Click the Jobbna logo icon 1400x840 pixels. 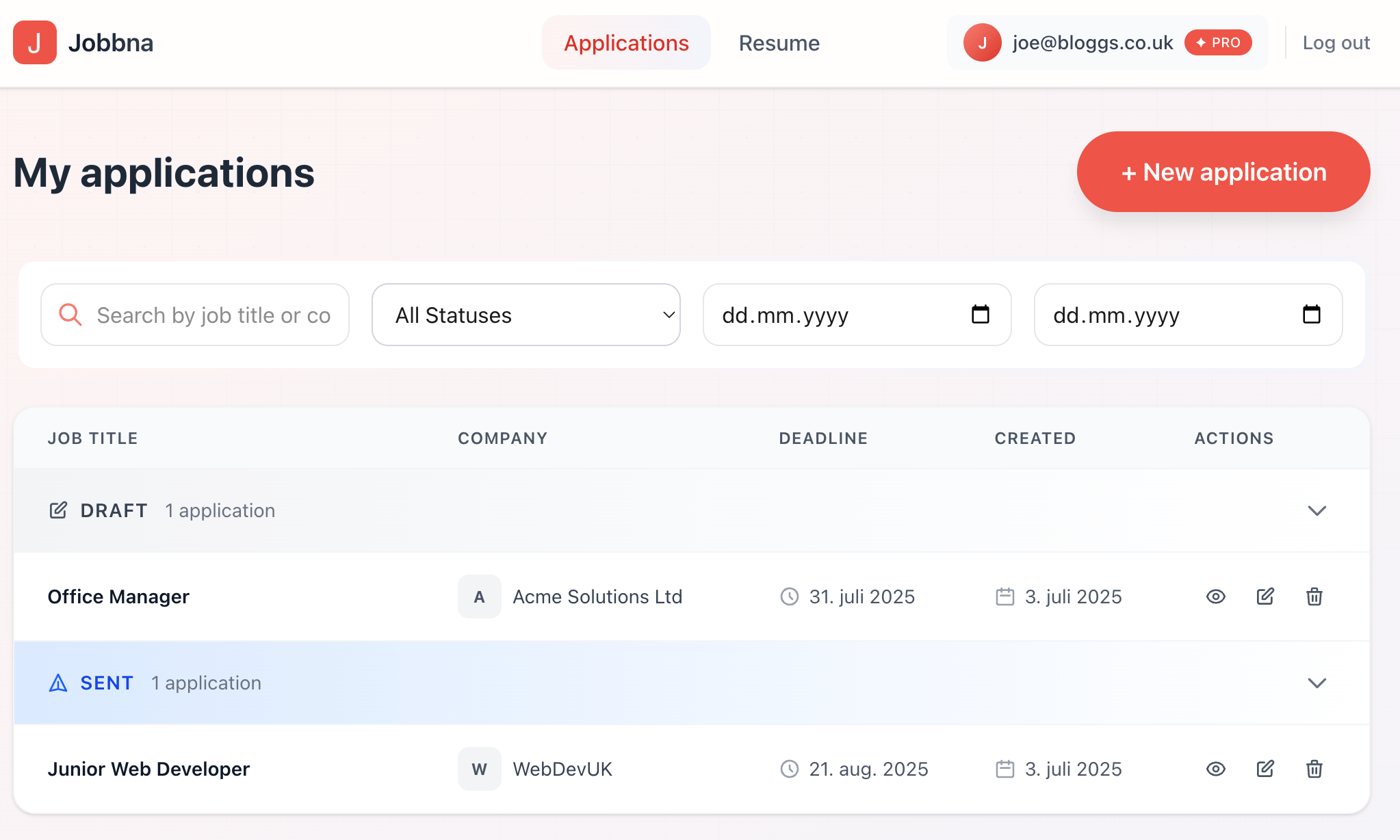(x=35, y=42)
